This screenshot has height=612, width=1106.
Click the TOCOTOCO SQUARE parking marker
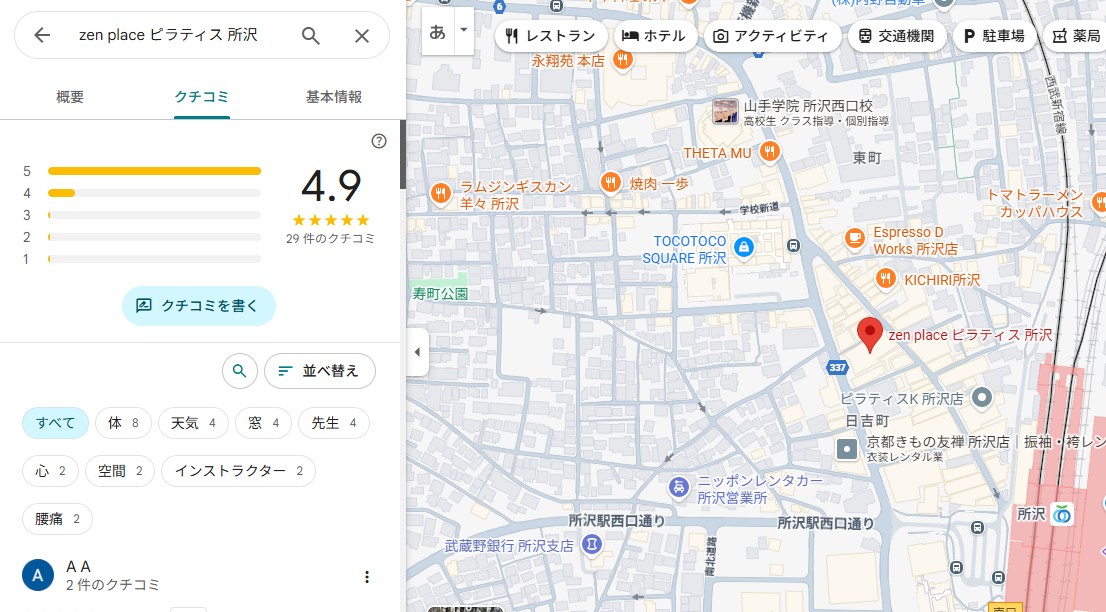pos(743,246)
